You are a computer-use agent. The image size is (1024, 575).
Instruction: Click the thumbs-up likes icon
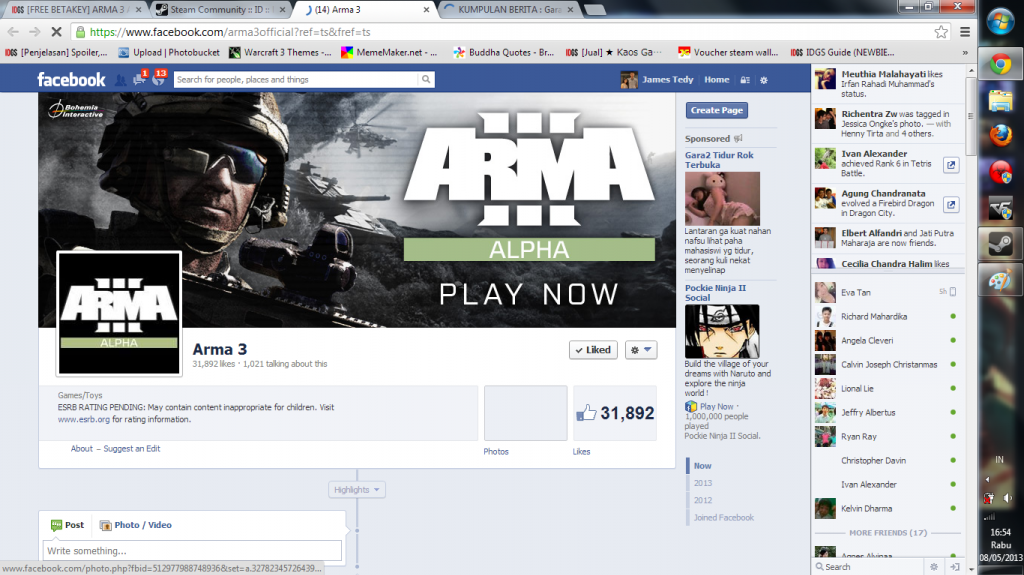(x=586, y=413)
